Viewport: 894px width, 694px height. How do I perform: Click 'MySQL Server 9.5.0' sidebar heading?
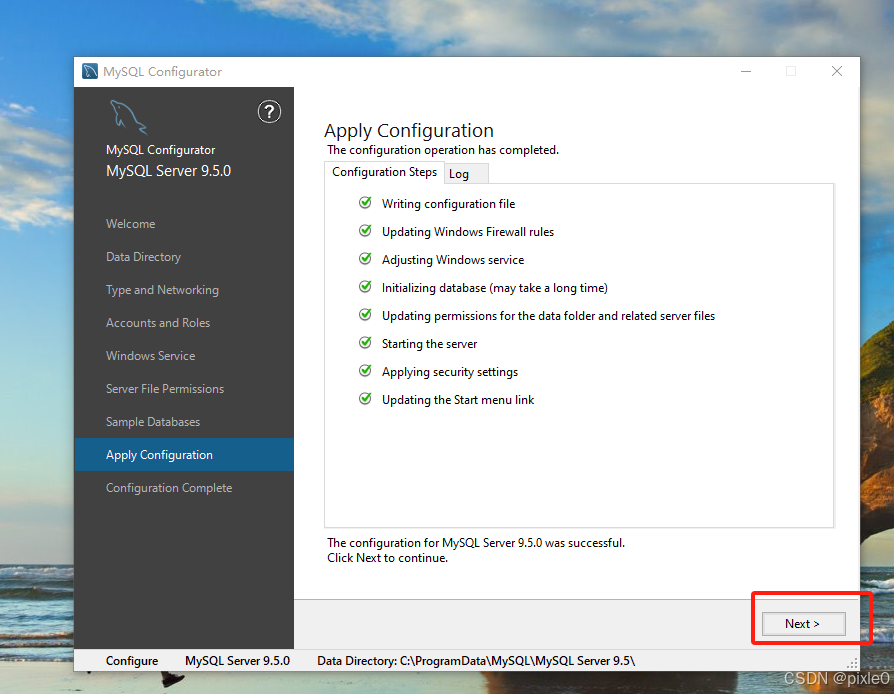pos(168,171)
